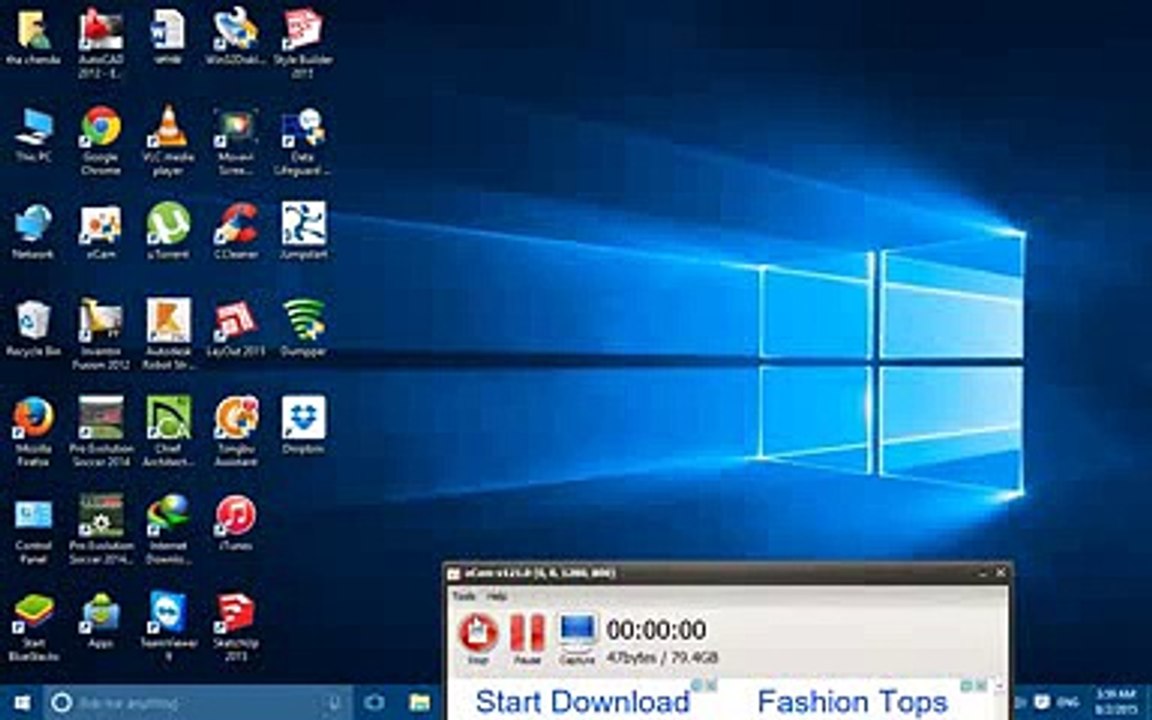Launch the CCleaner desktop shortcut
The image size is (1152, 720).
point(235,231)
